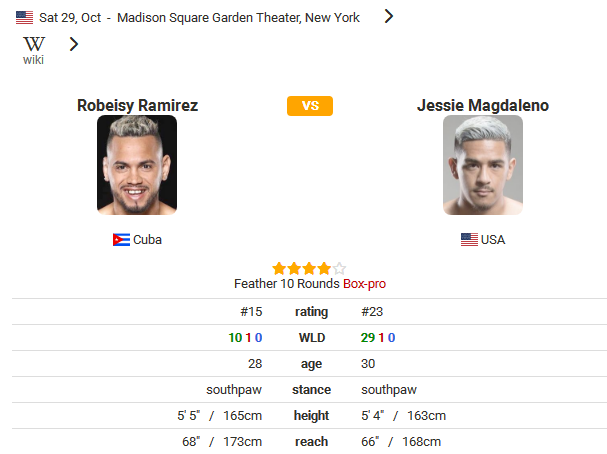Screen dimensions: 607x454
Task: Click the fourth gold rating star
Action: click(324, 268)
